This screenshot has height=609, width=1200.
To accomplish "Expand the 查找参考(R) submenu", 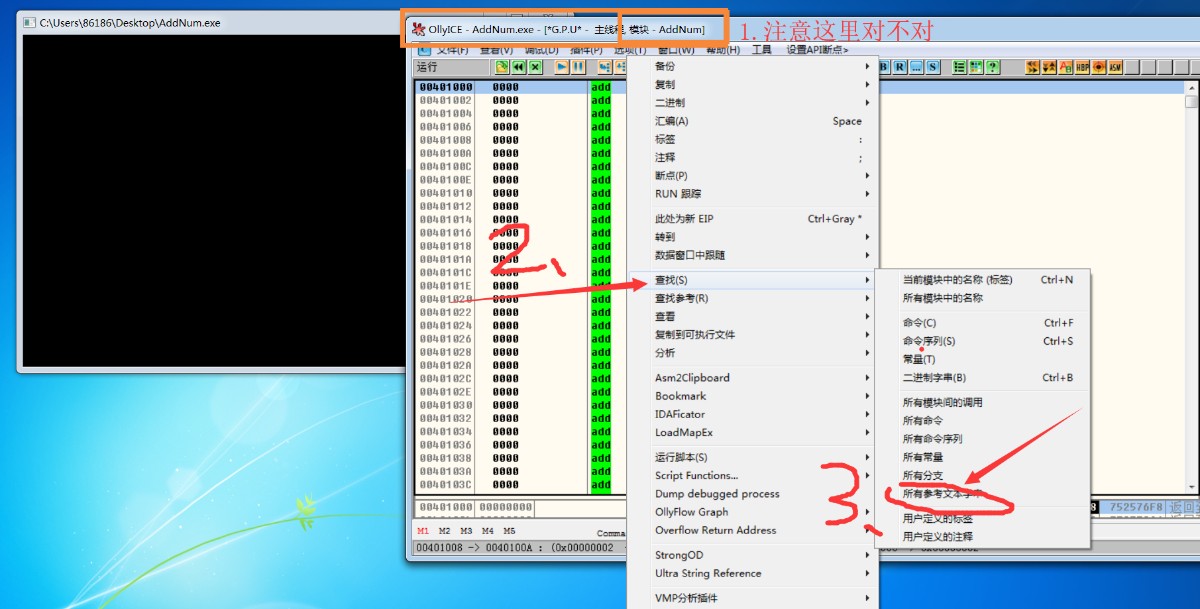I will (x=753, y=298).
